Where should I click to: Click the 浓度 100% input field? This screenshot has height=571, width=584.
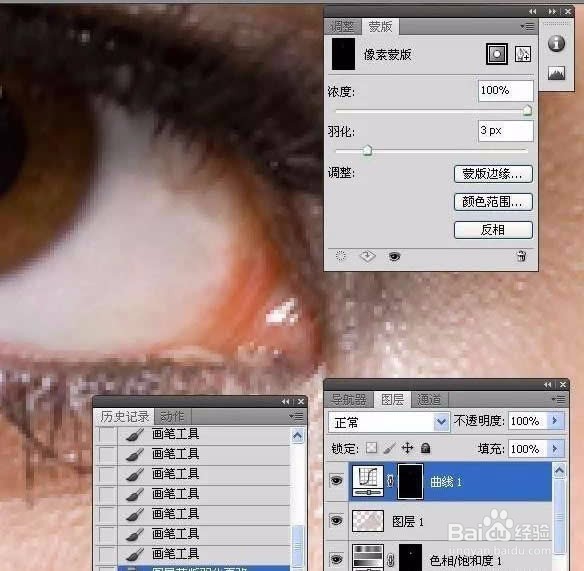coord(505,90)
